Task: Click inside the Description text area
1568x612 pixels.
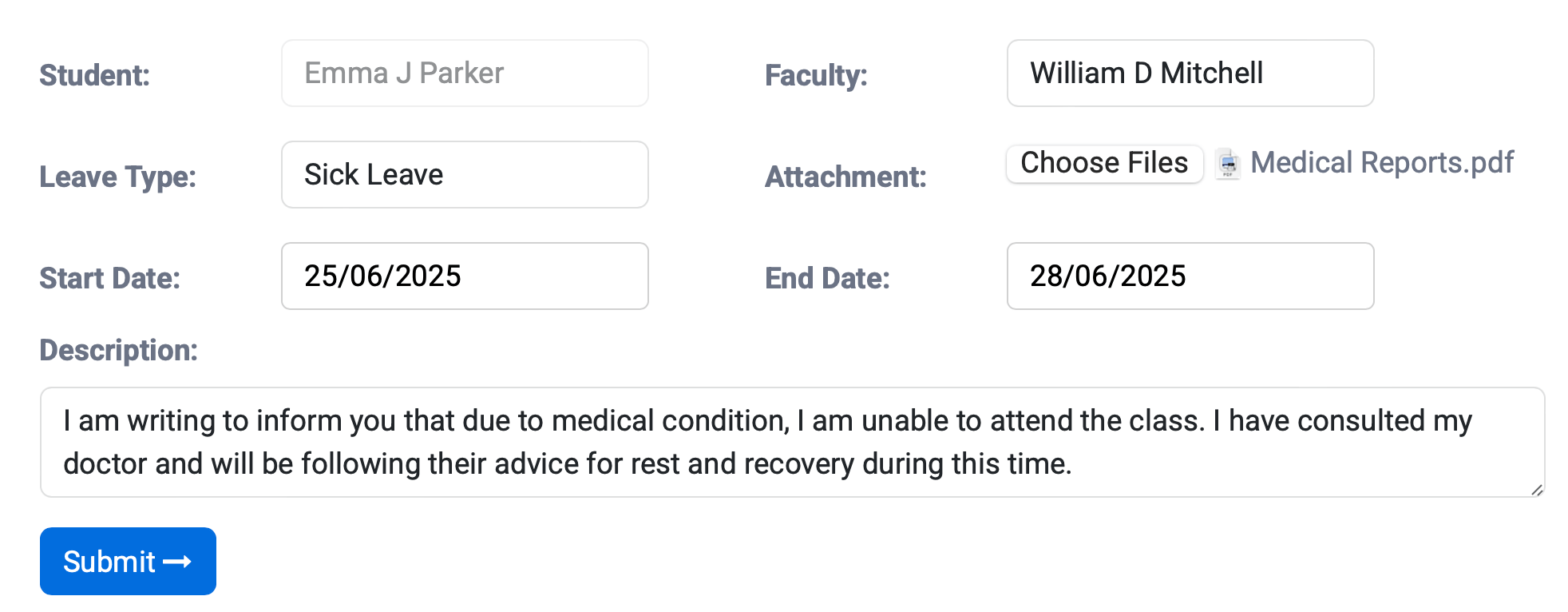Action: click(792, 442)
